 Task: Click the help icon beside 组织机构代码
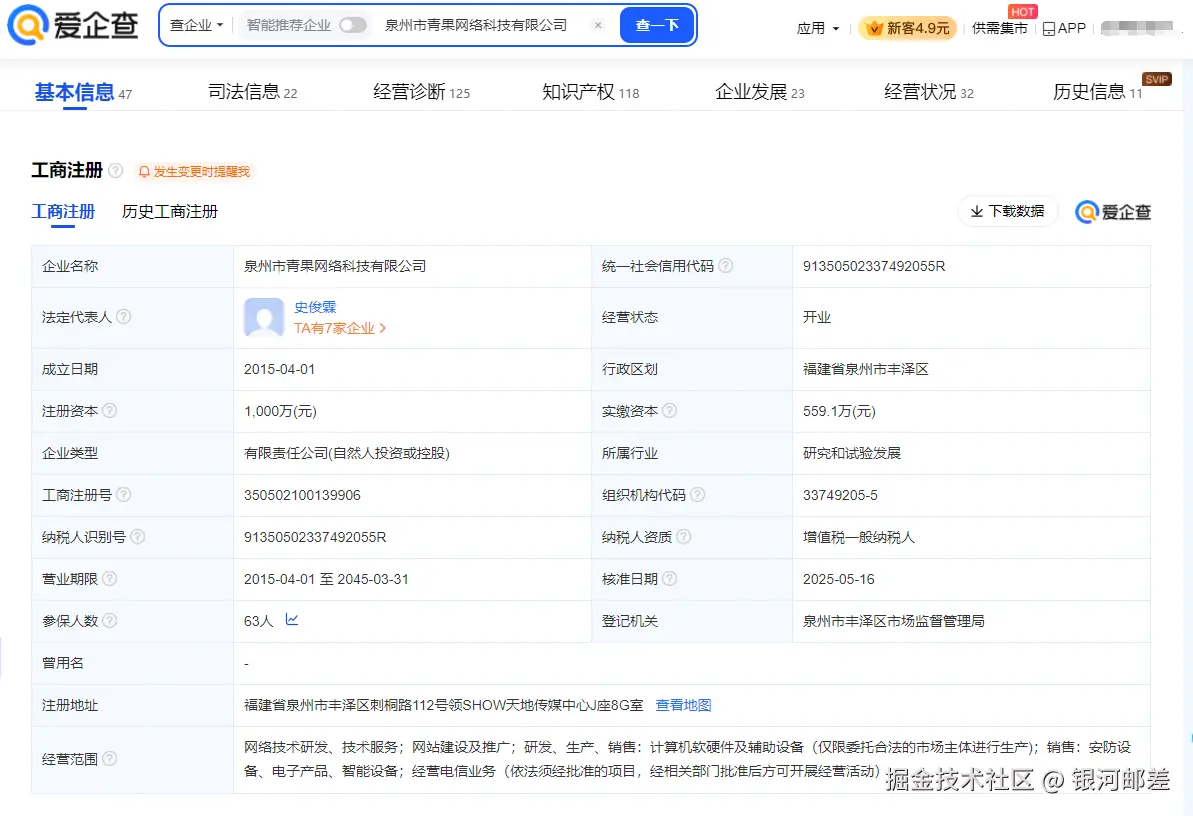[x=697, y=495]
